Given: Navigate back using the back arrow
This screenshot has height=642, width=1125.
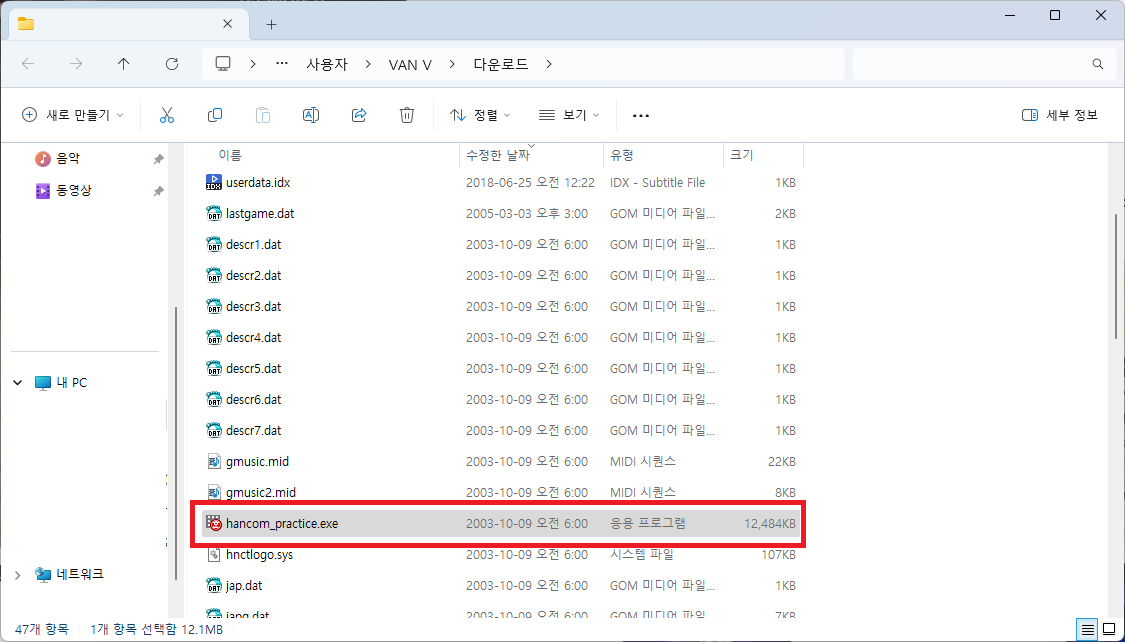Looking at the screenshot, I should [28, 63].
